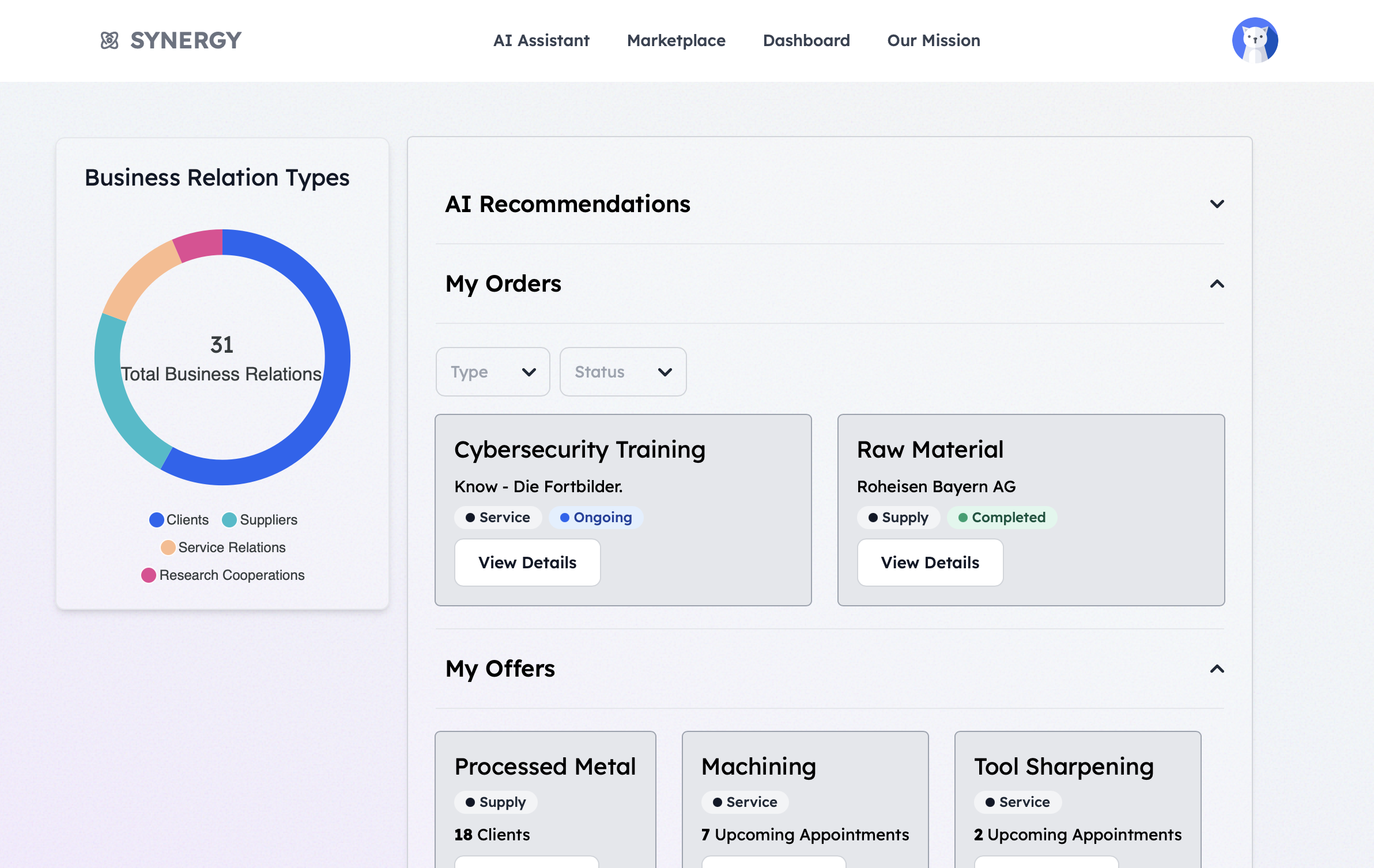Toggle Research Cooperations legend pink dot

149,575
